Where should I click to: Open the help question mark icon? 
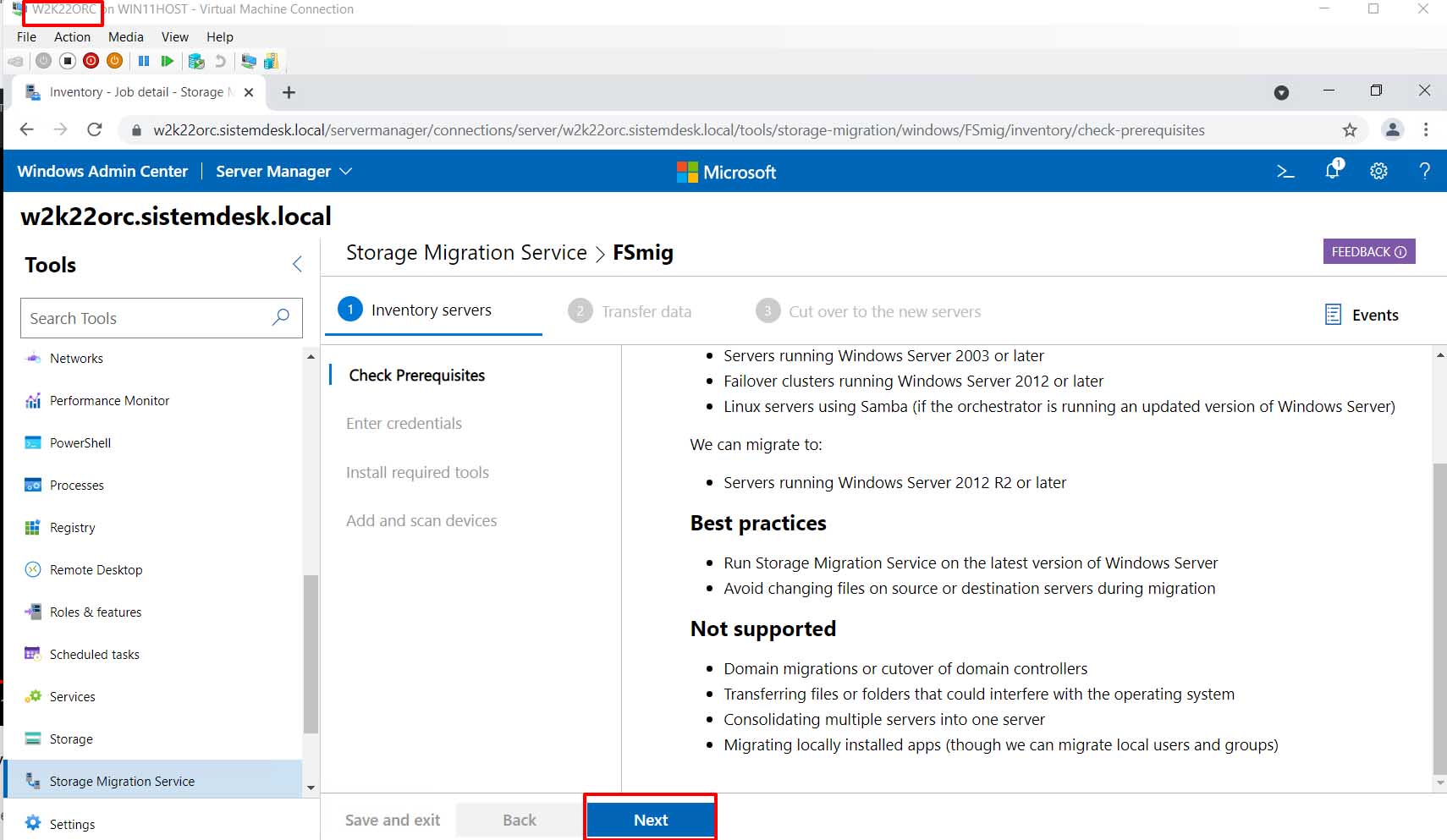click(1425, 171)
